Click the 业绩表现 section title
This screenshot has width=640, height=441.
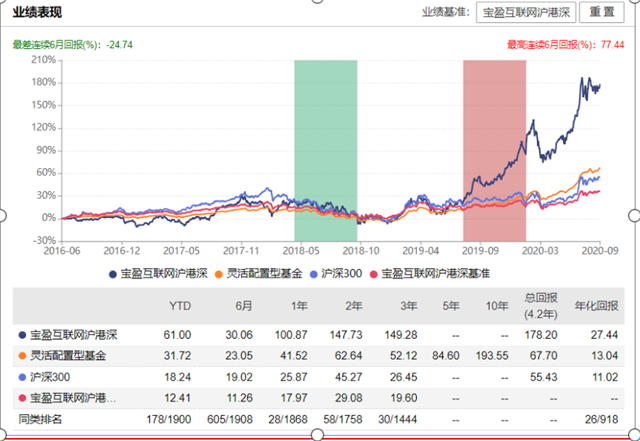[37, 12]
